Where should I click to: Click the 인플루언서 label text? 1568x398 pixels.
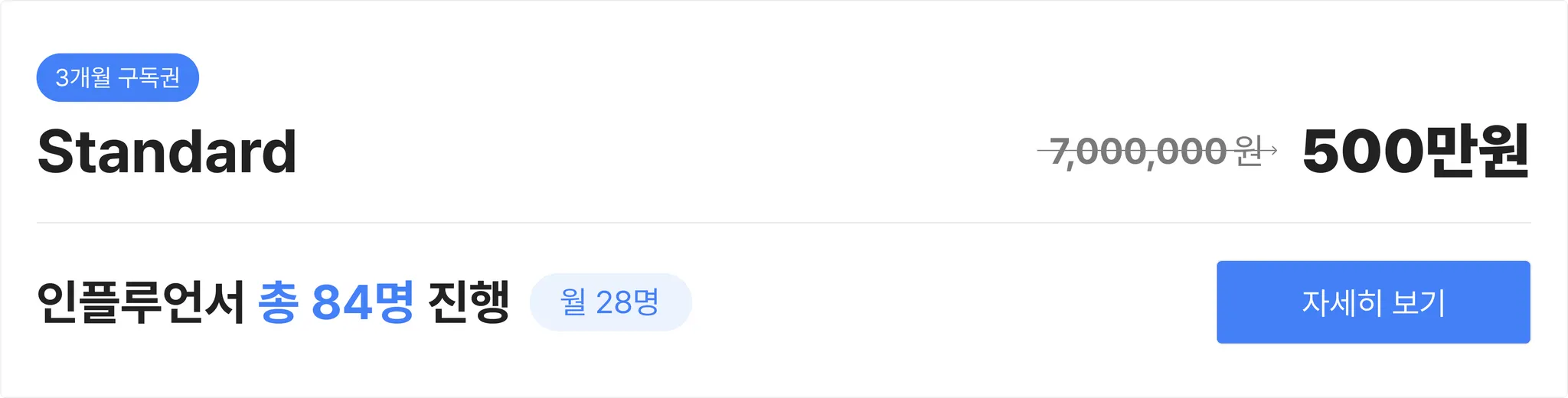tap(141, 302)
